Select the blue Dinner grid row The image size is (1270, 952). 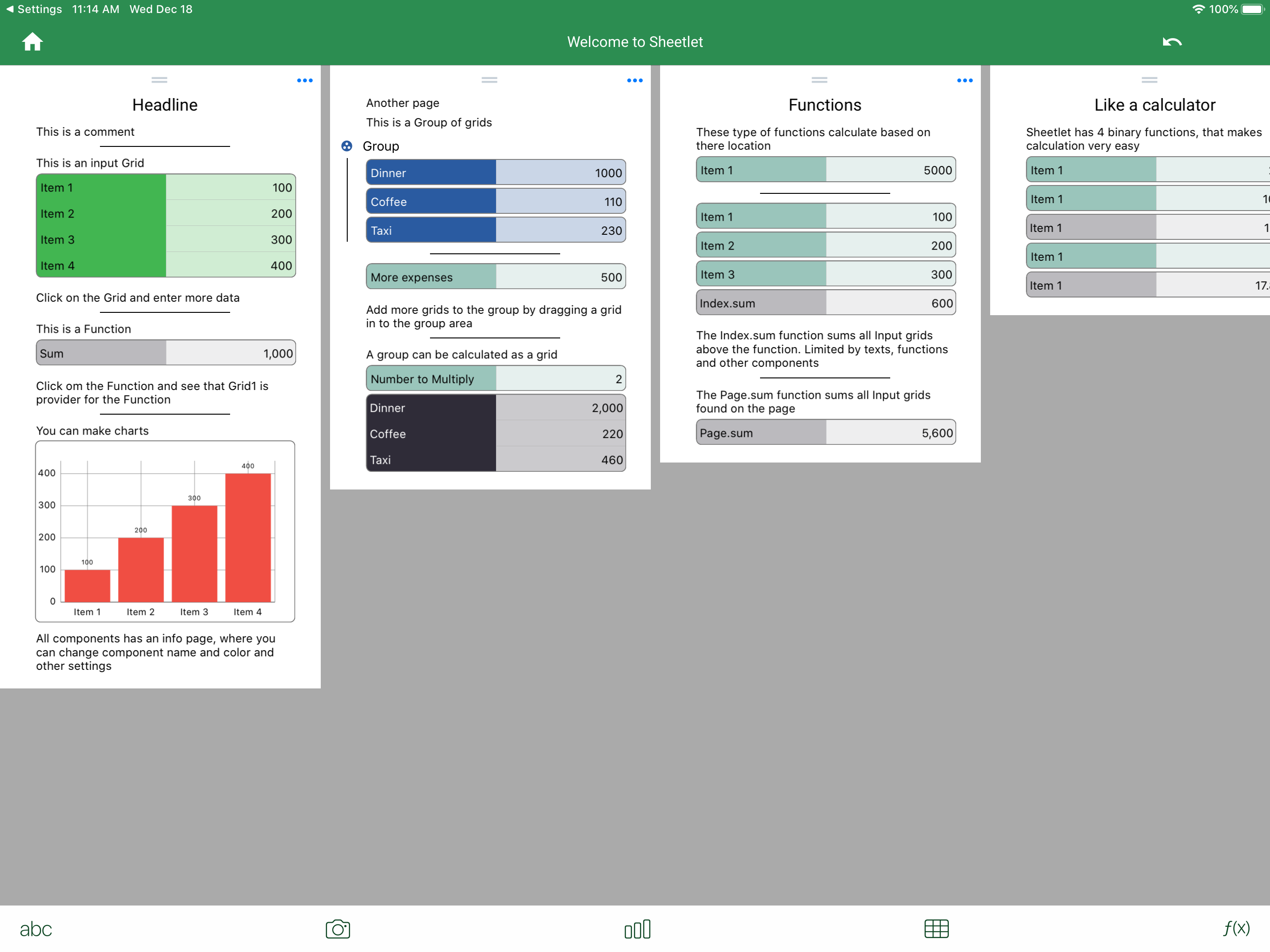click(495, 172)
